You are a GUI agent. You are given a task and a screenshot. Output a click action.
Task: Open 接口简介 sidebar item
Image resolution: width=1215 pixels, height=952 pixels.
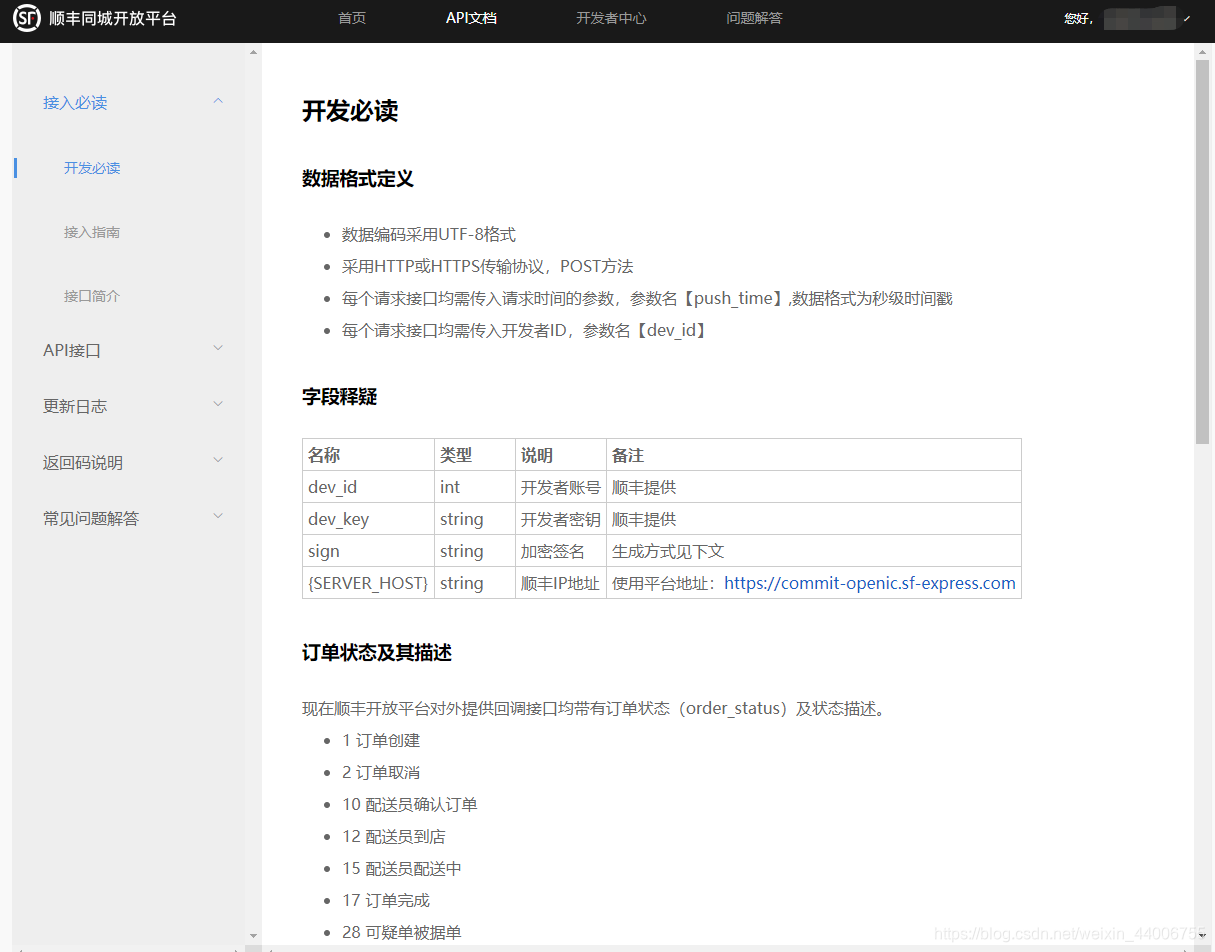point(92,296)
